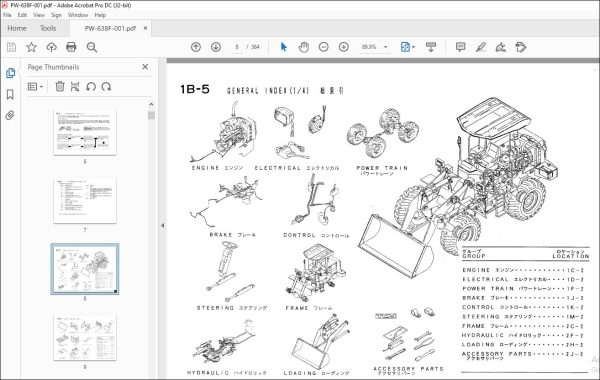This screenshot has width=600, height=380.
Task: Select the highlighter pen tool
Action: [481, 47]
